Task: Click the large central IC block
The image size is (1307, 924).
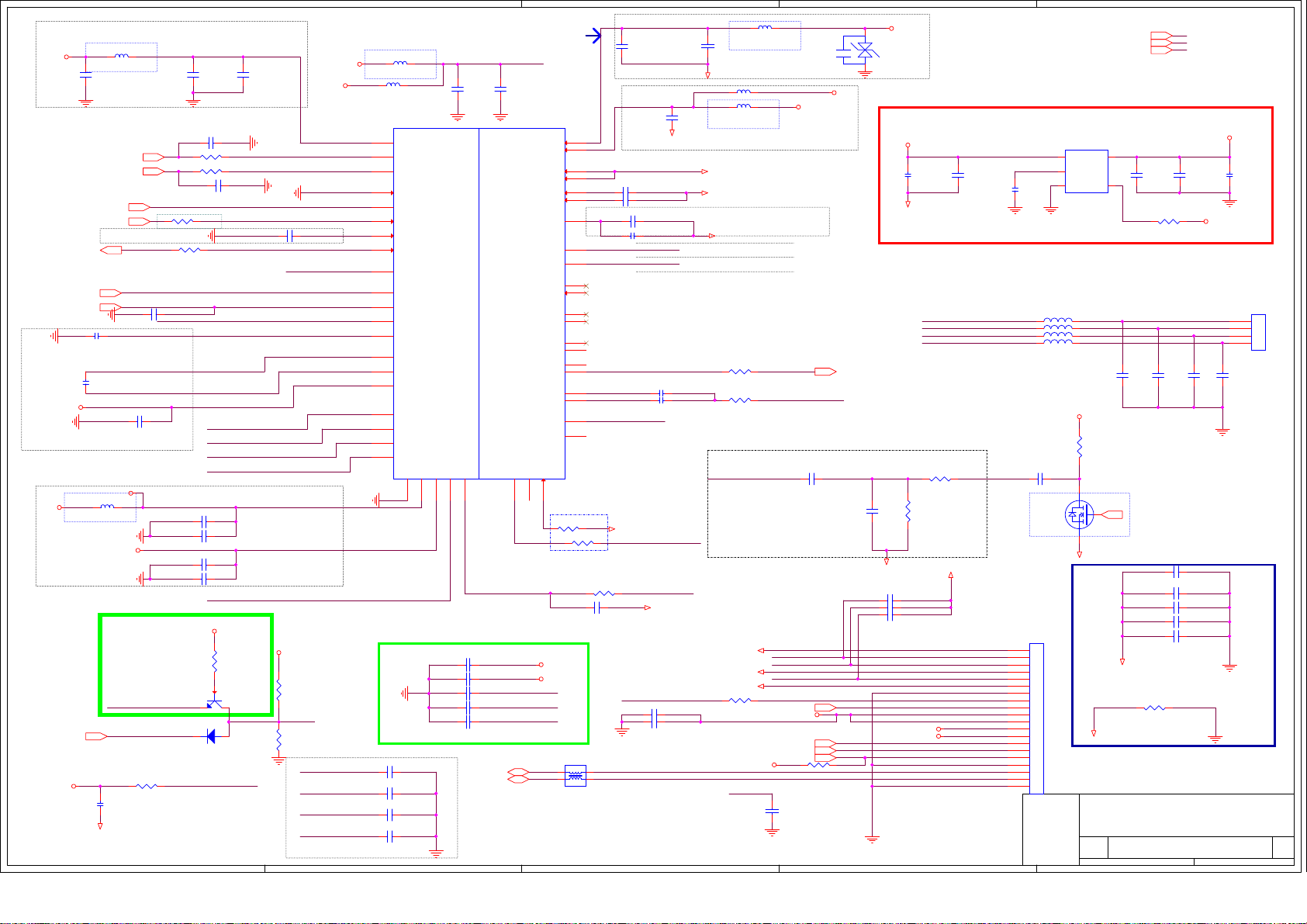Action: click(479, 303)
